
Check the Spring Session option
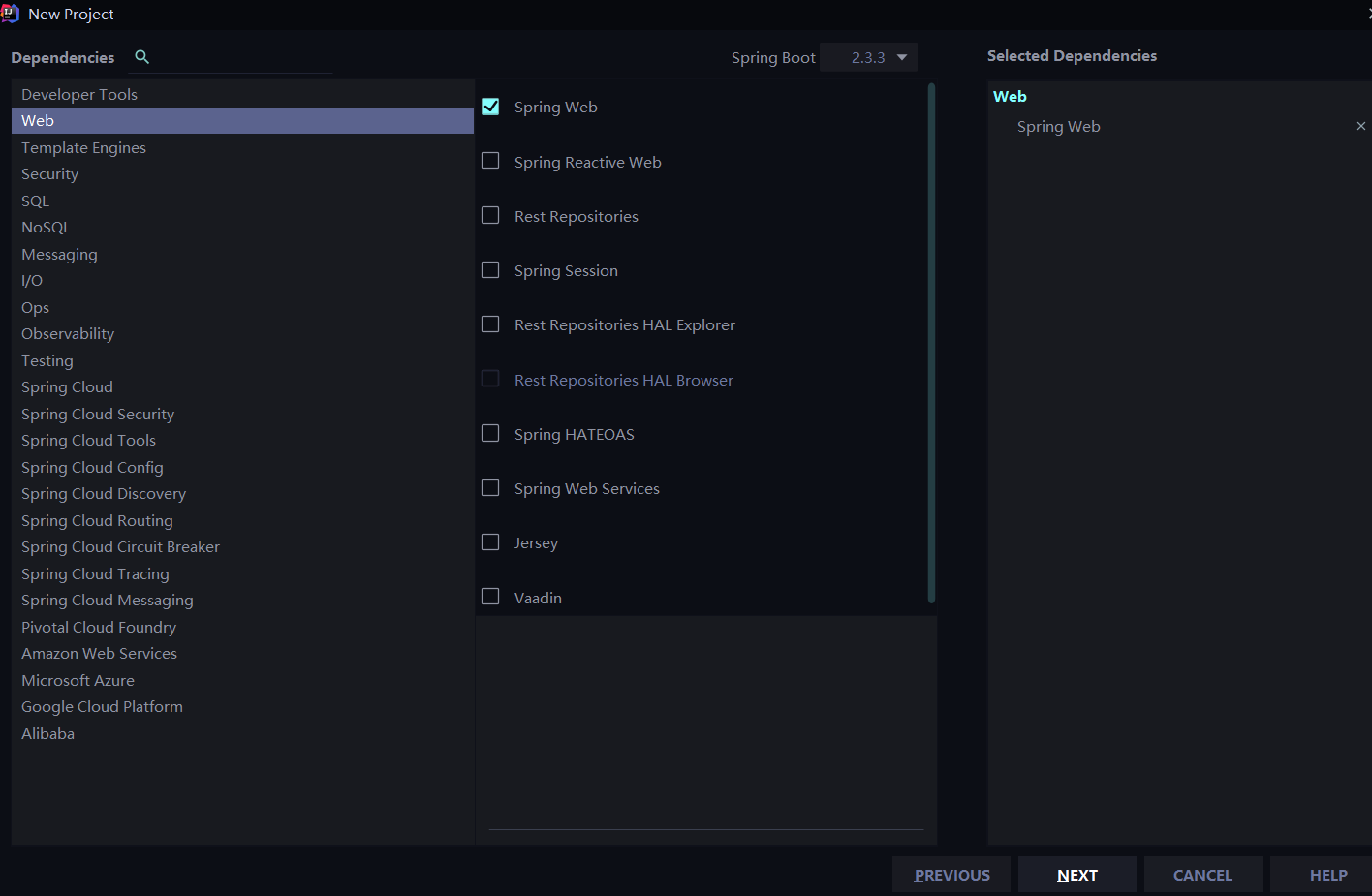tap(490, 269)
